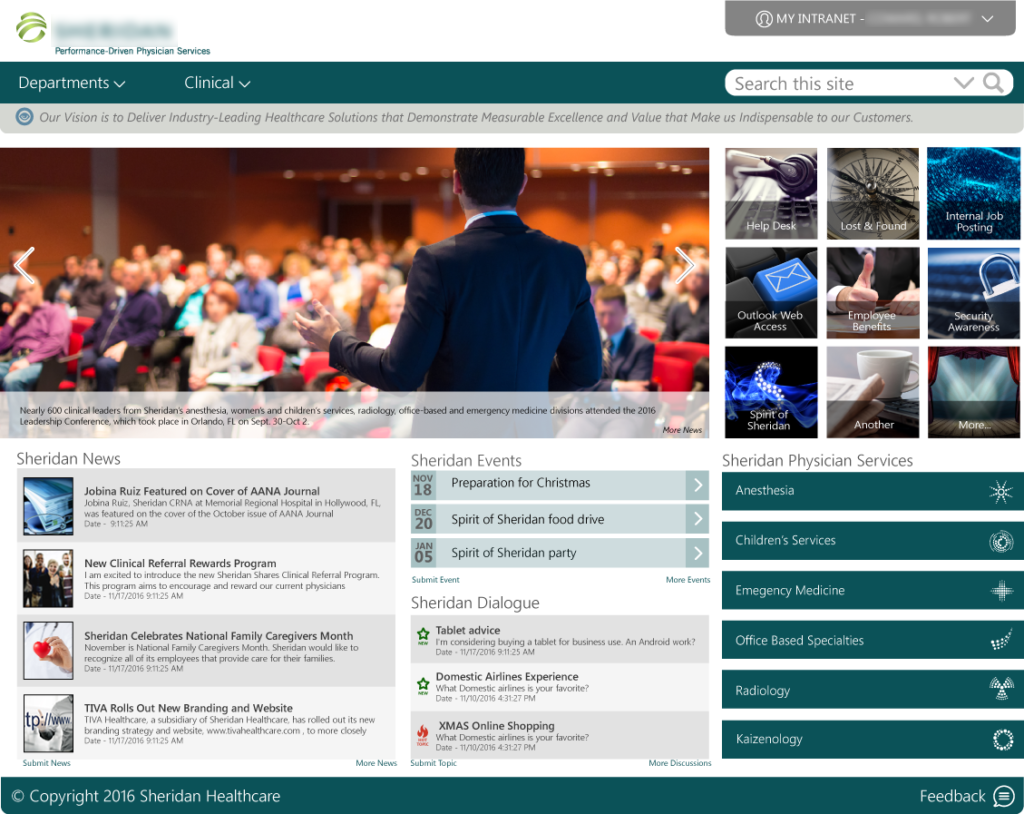Screen dimensions: 1024x814
Task: Click the Feedback text link
Action: click(952, 796)
